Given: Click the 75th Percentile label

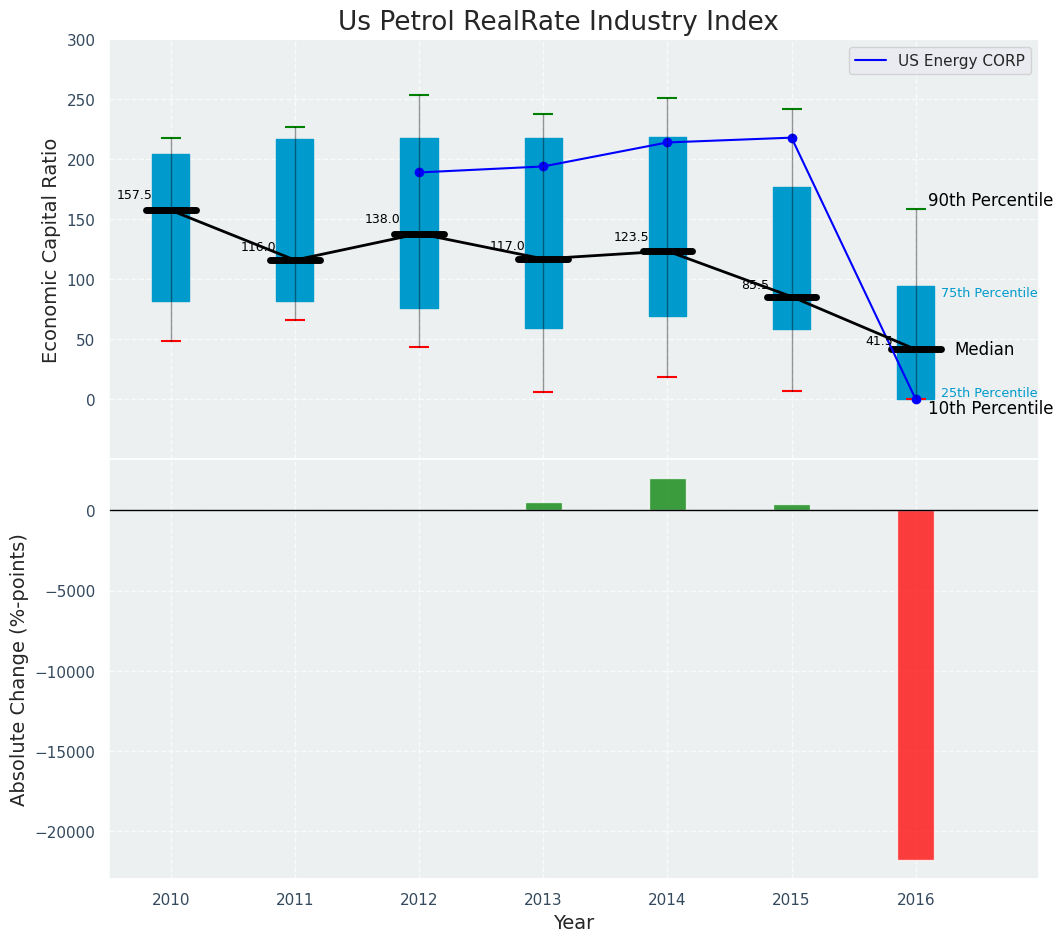Looking at the screenshot, I should coord(988,294).
